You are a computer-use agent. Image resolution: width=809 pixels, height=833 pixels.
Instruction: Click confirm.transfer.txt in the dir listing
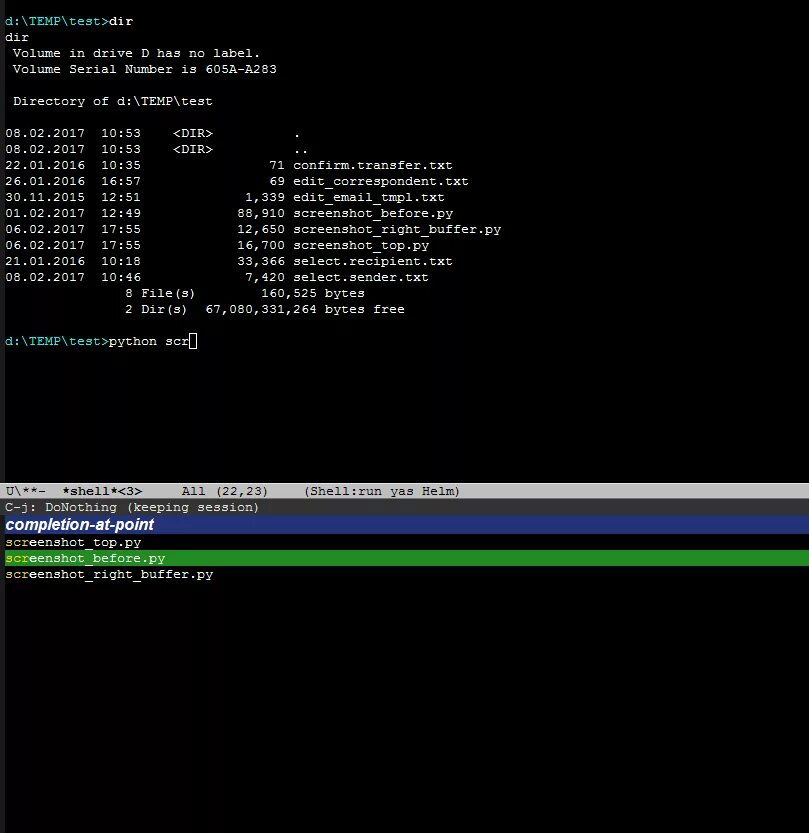[x=372, y=165]
